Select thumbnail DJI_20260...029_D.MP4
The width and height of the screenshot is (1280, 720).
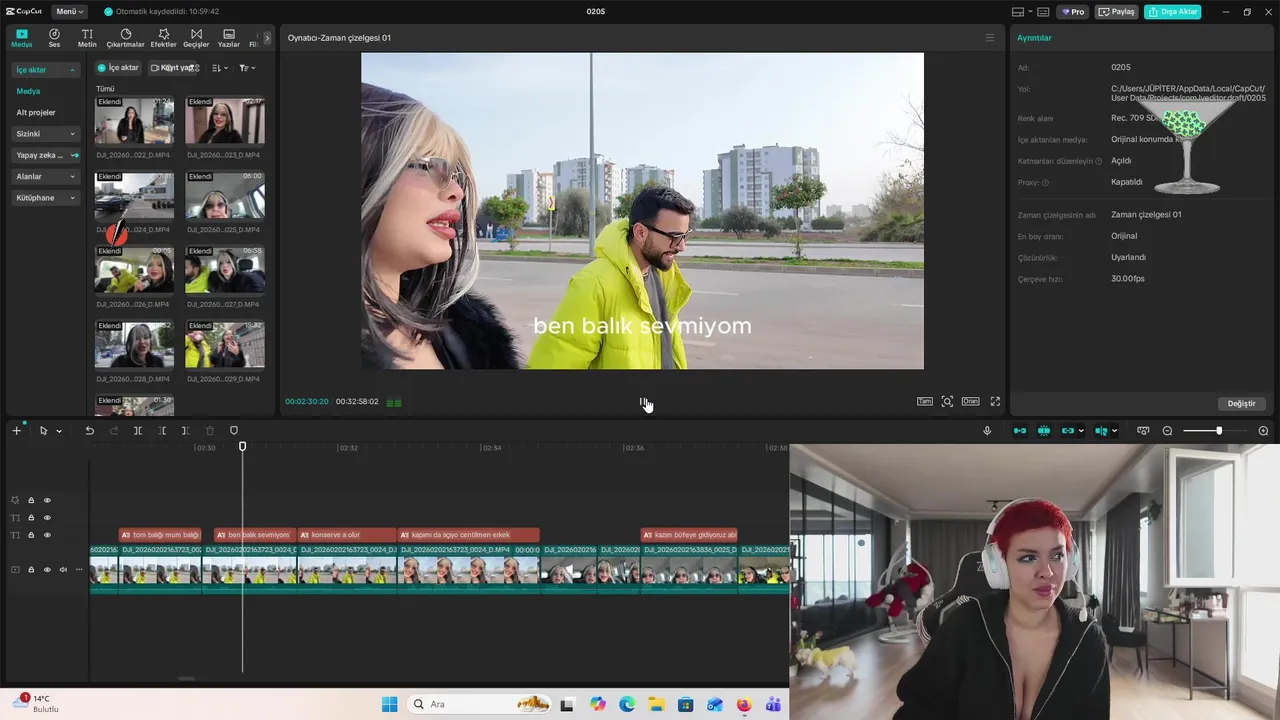(x=225, y=346)
